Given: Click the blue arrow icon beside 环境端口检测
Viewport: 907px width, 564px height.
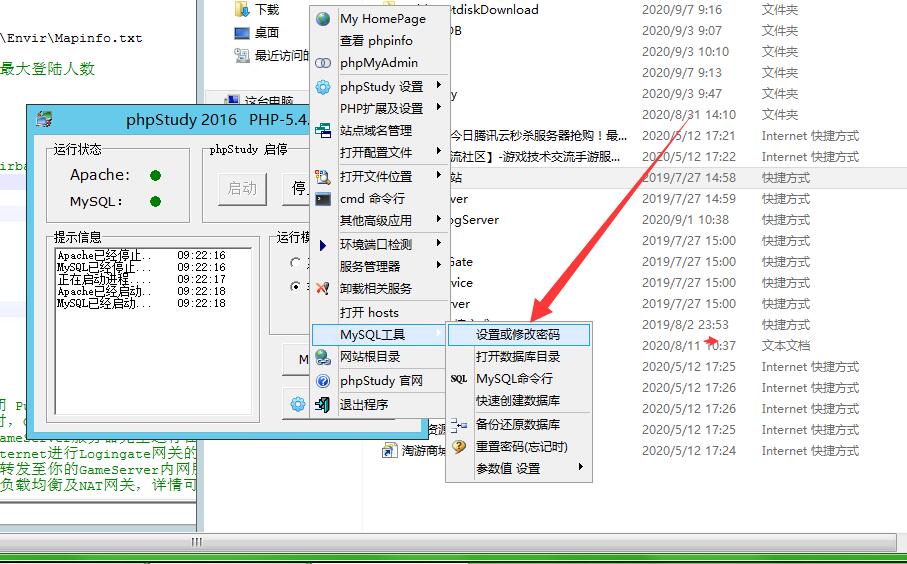Looking at the screenshot, I should tap(323, 245).
